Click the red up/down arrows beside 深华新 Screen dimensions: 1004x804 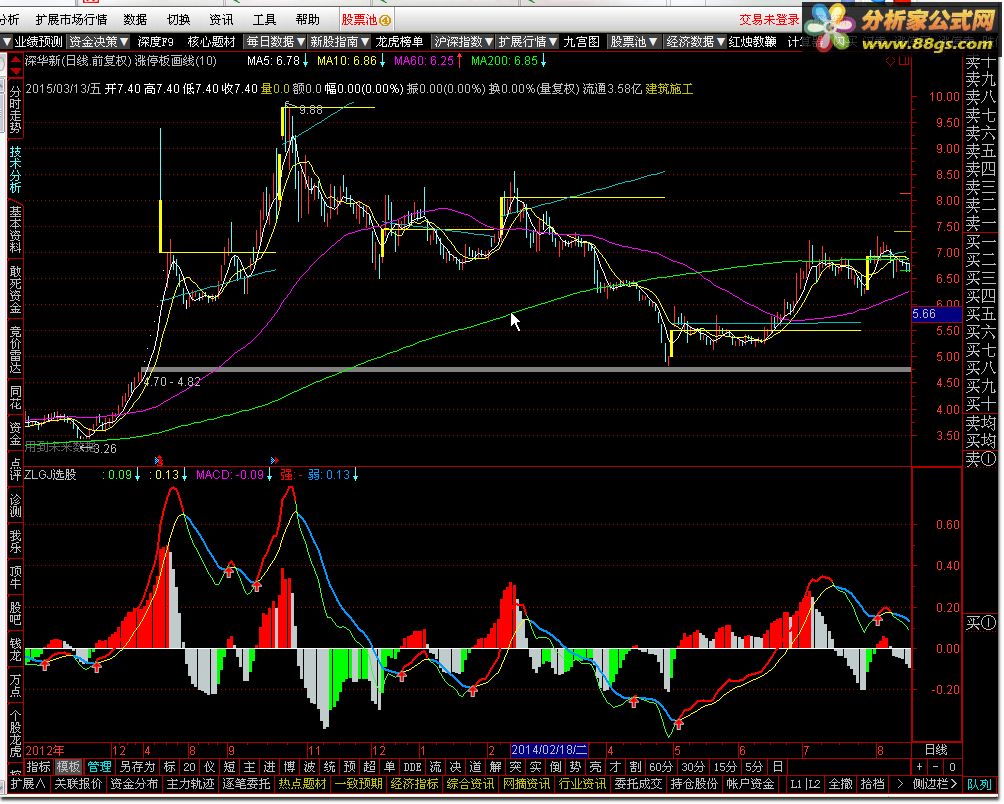coord(15,65)
